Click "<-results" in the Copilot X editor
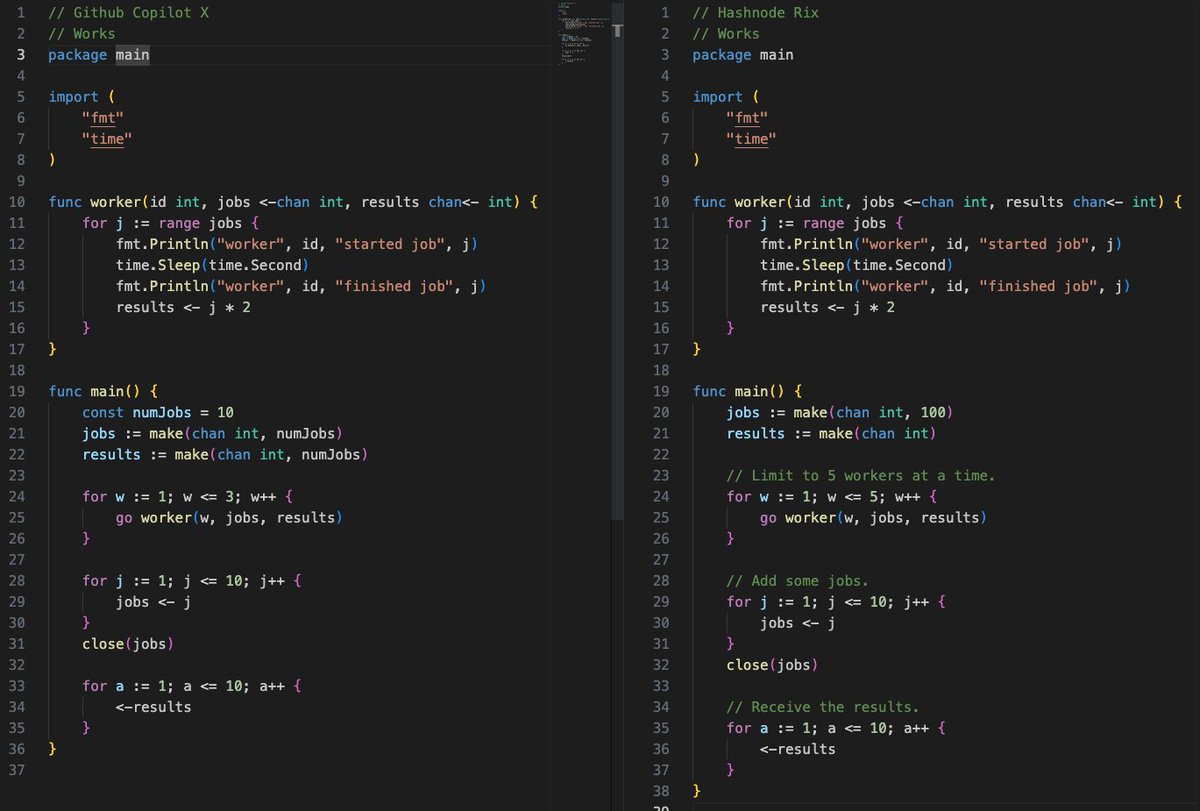 (153, 706)
